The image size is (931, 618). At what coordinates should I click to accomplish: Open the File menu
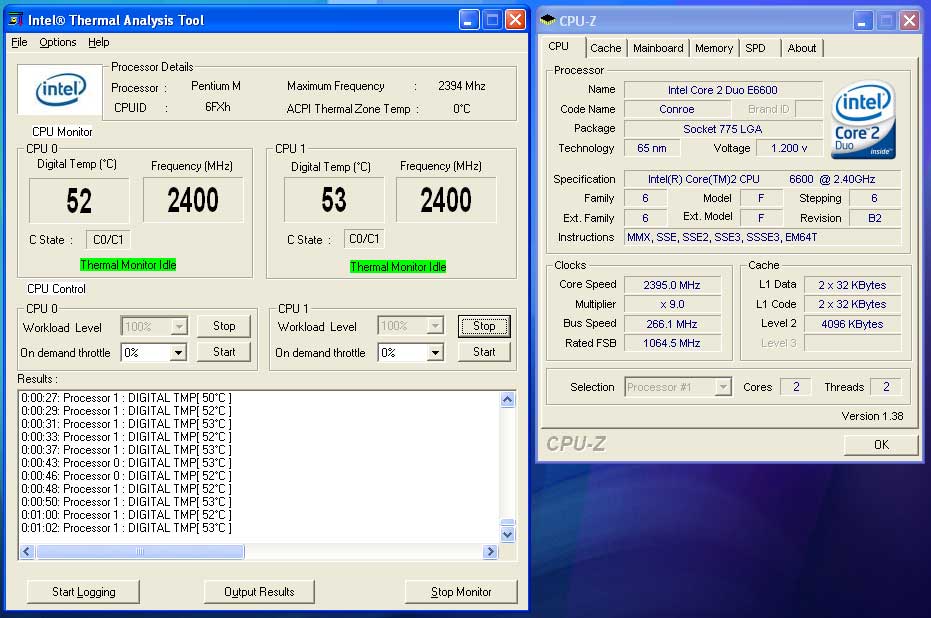point(19,42)
